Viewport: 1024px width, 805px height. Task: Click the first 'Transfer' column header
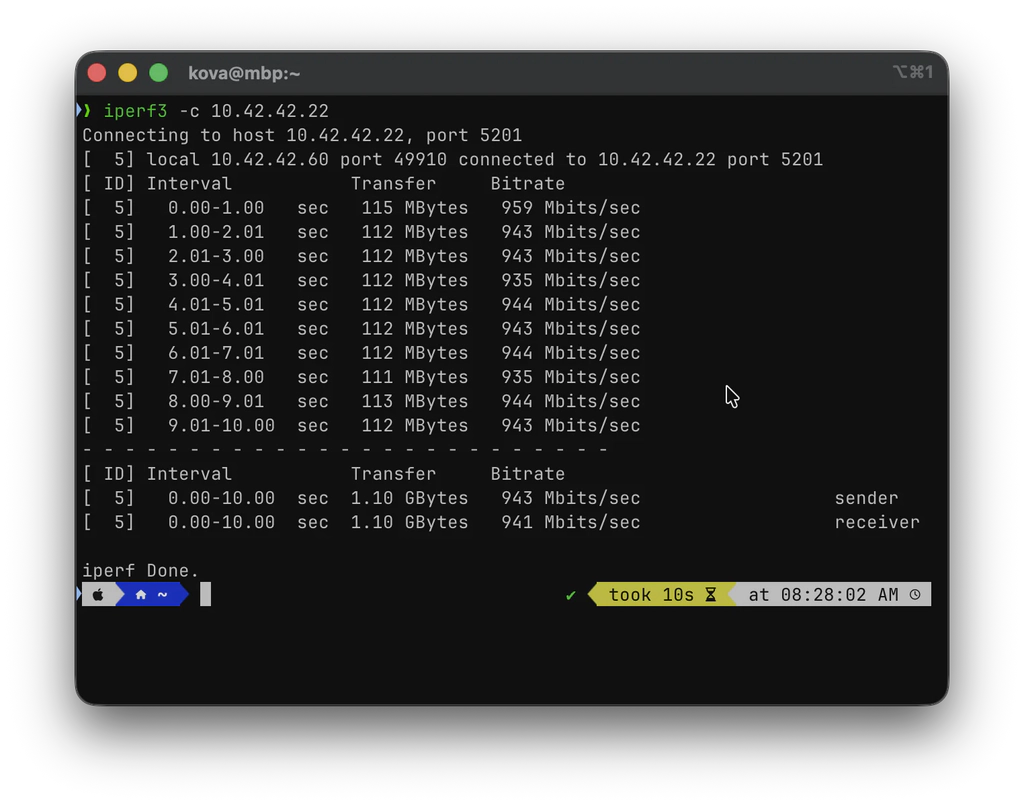tap(393, 183)
